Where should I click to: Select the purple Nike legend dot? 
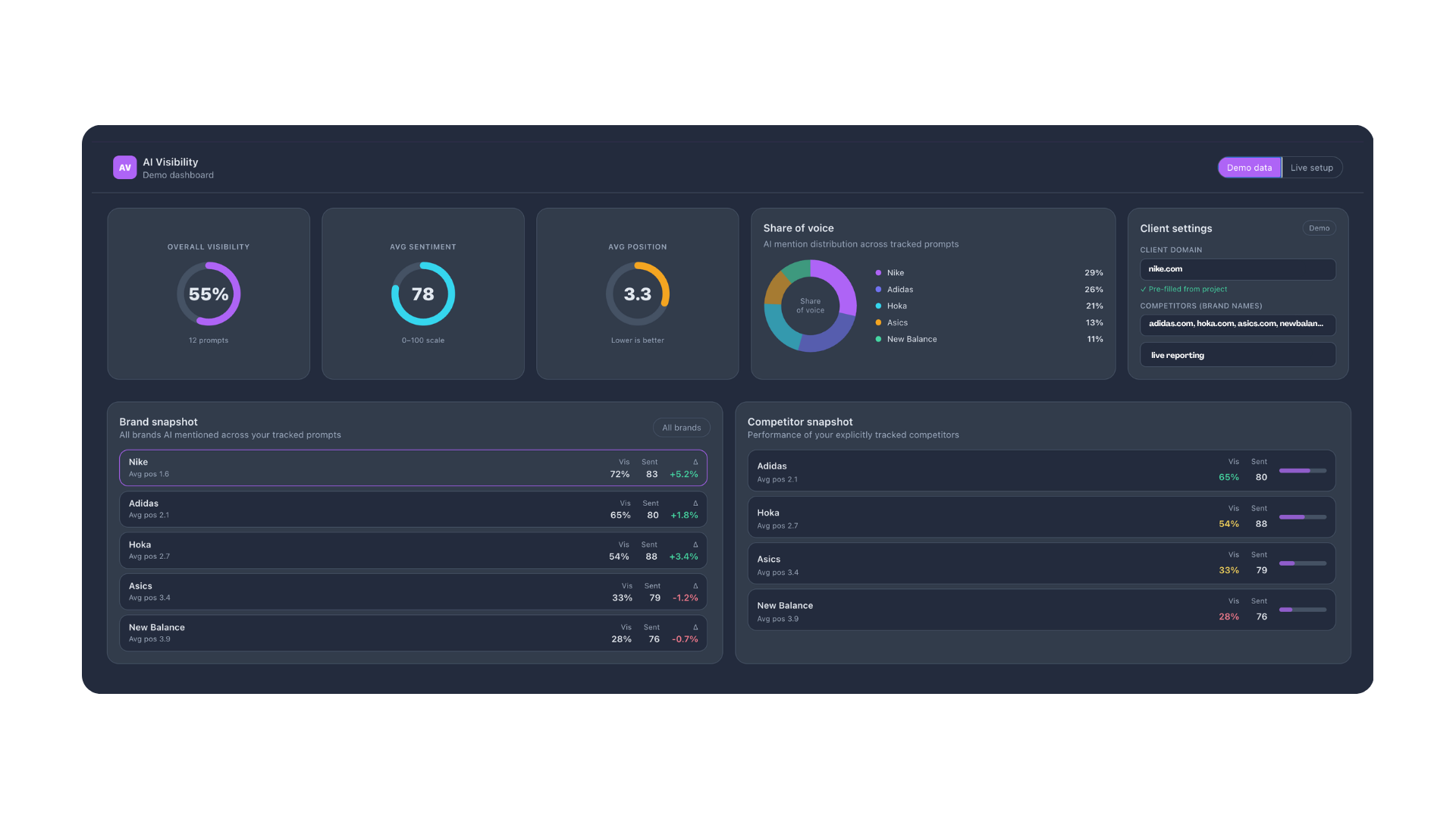pos(878,273)
